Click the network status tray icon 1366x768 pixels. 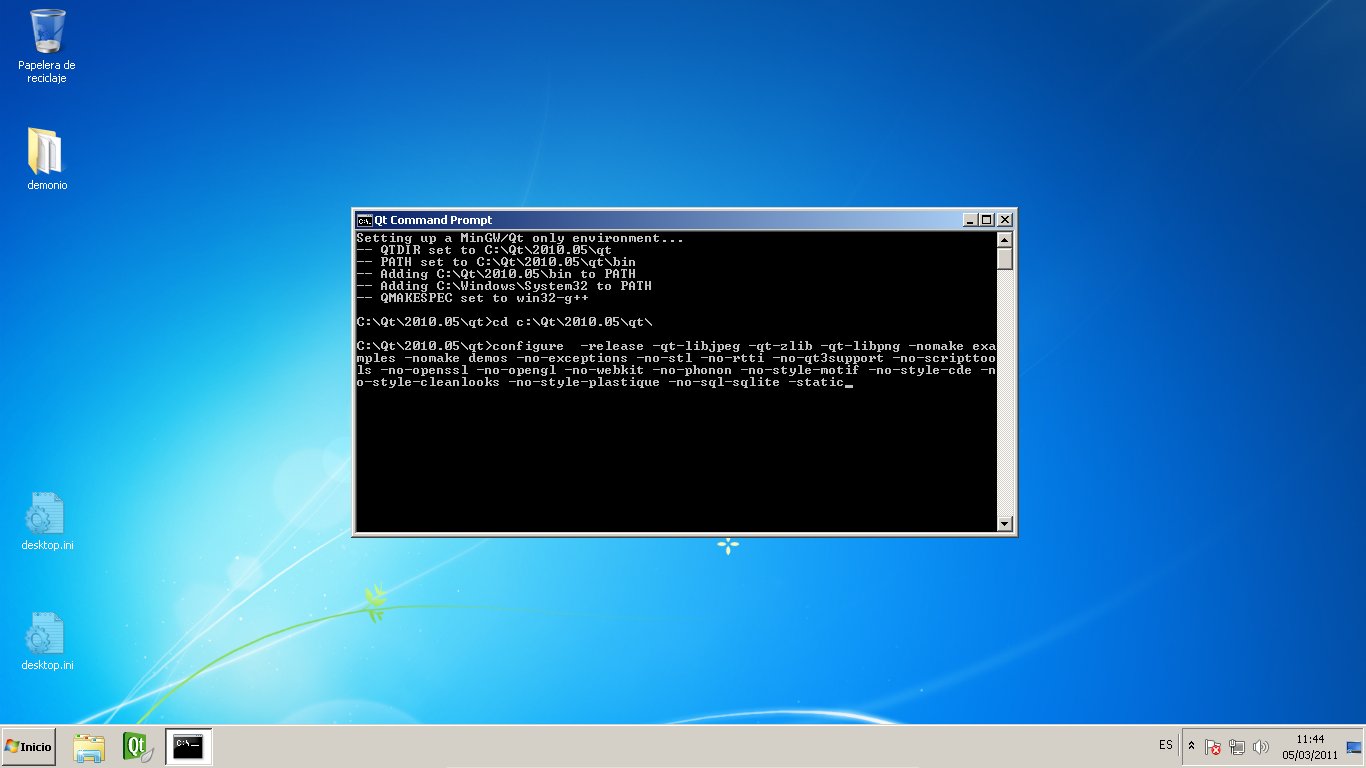coord(1237,747)
